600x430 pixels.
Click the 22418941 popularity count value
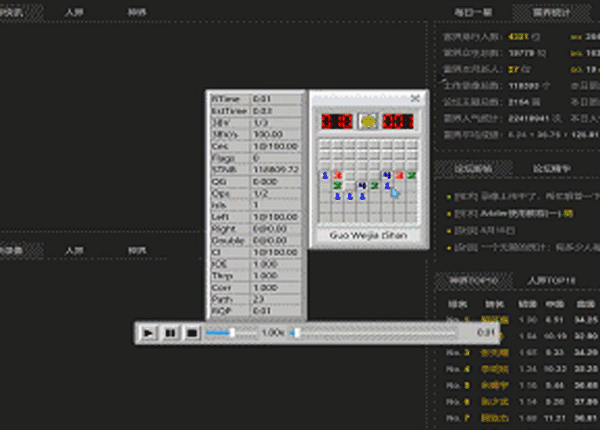coord(530,119)
